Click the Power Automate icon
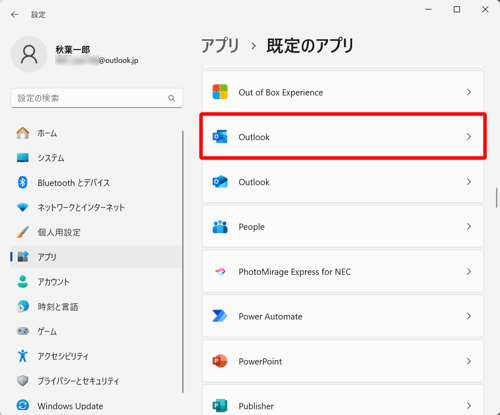 click(220, 316)
